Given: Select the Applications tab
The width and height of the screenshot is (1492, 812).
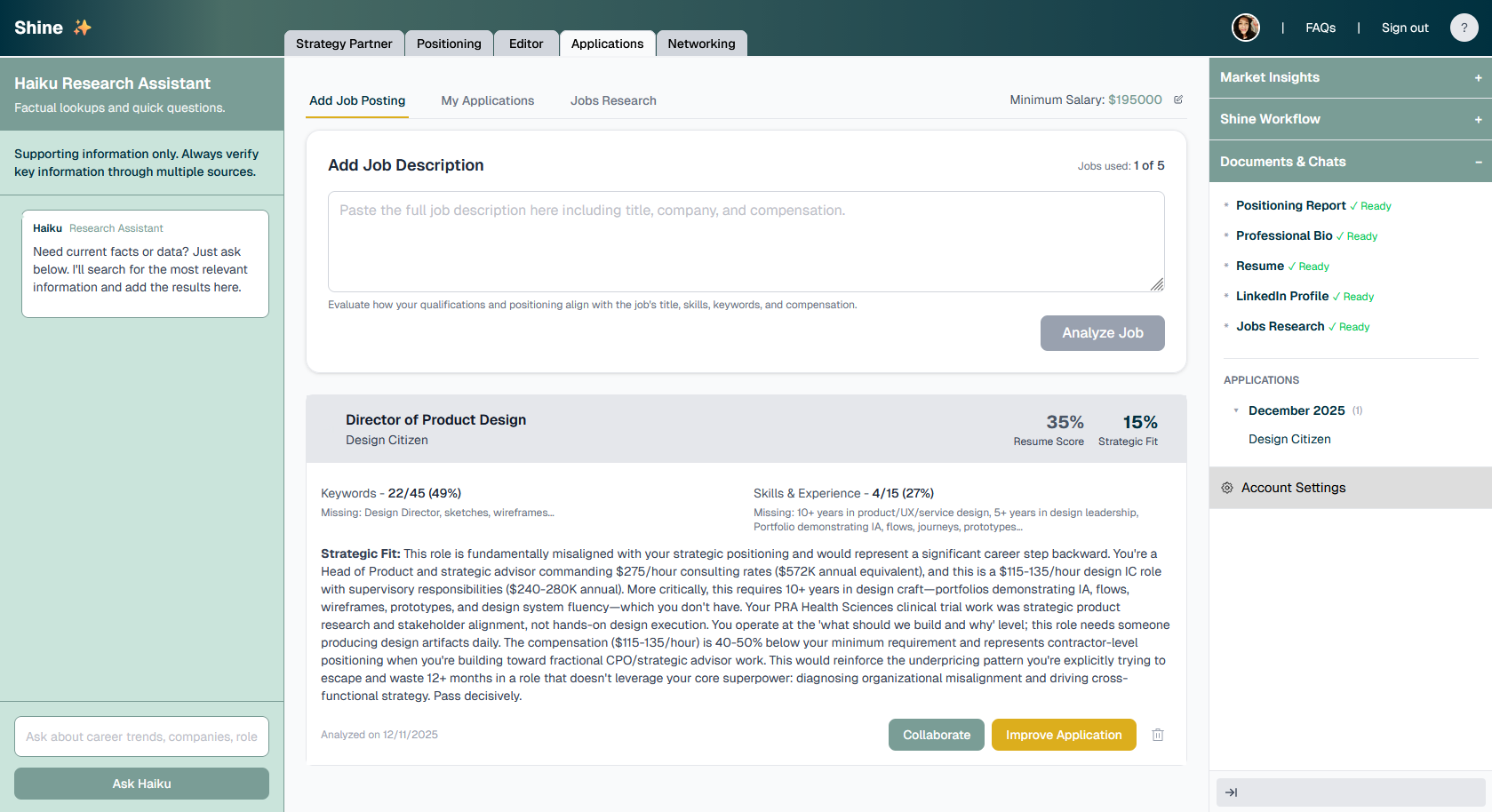Looking at the screenshot, I should pyautogui.click(x=608, y=44).
